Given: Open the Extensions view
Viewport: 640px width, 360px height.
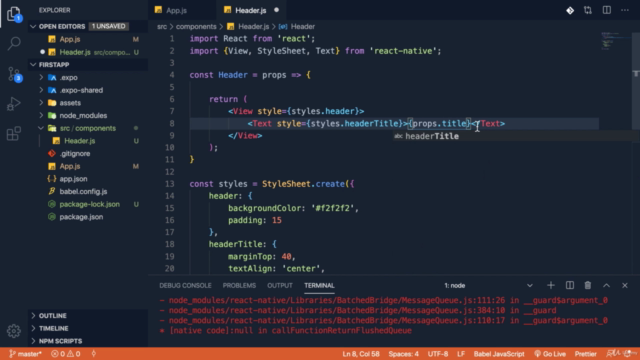Looking at the screenshot, I should tap(14, 133).
